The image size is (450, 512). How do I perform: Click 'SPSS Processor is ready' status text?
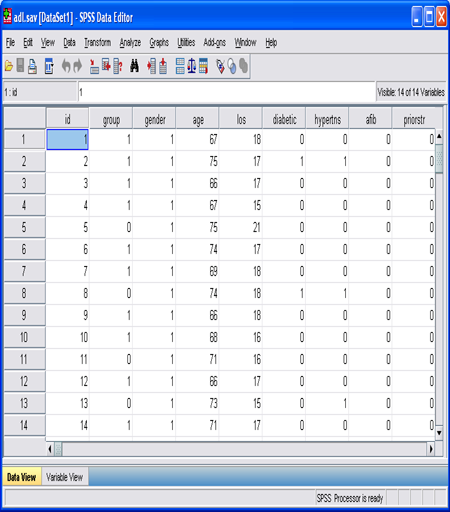click(350, 498)
